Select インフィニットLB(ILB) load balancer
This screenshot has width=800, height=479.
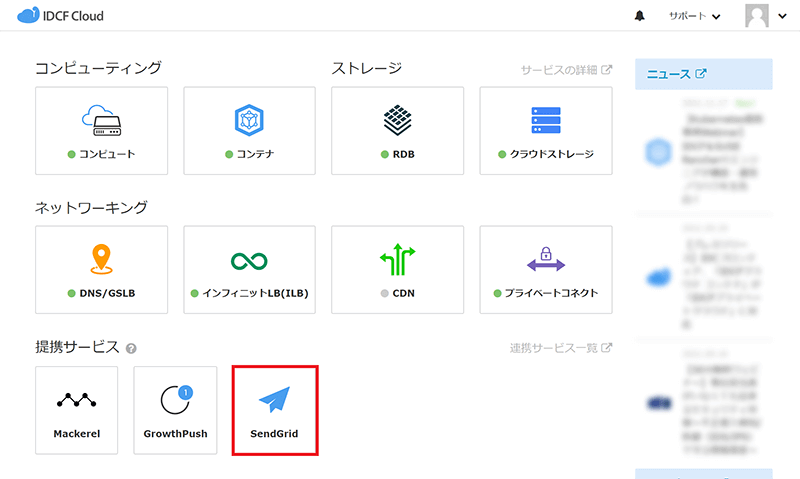point(249,269)
